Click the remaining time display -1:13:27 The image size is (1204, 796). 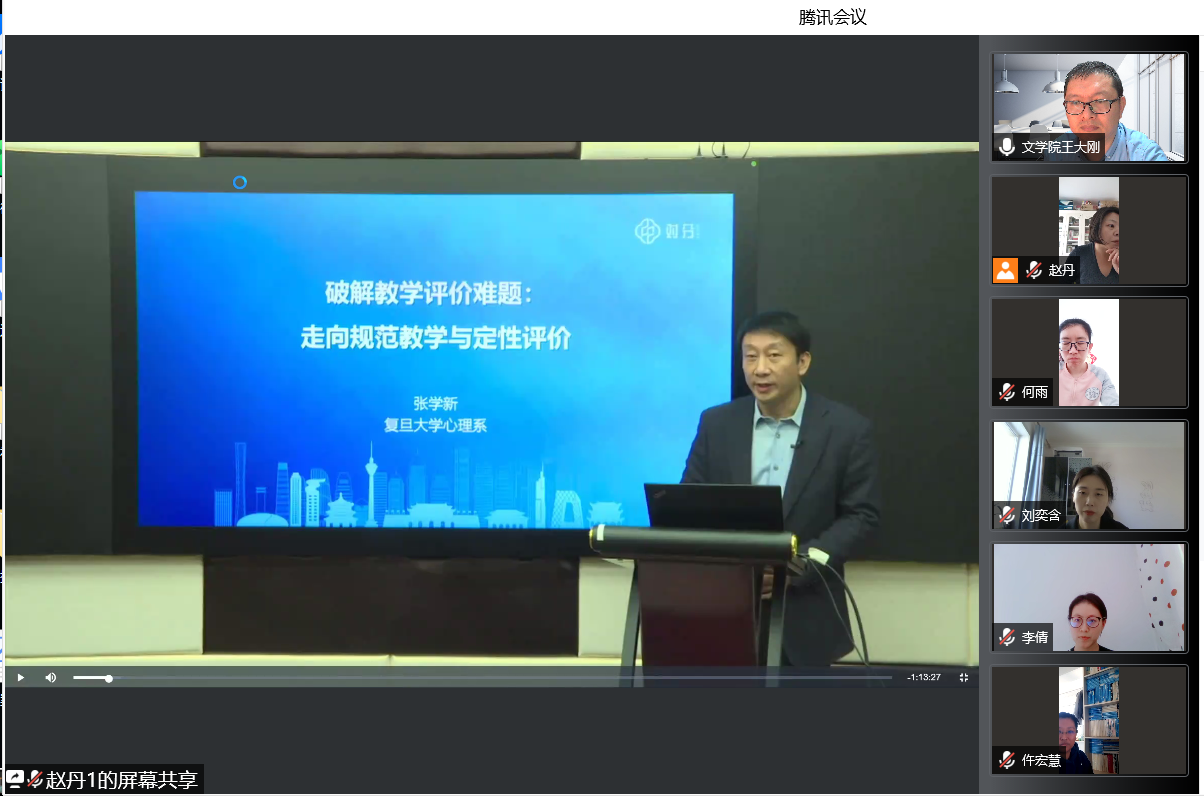[924, 677]
